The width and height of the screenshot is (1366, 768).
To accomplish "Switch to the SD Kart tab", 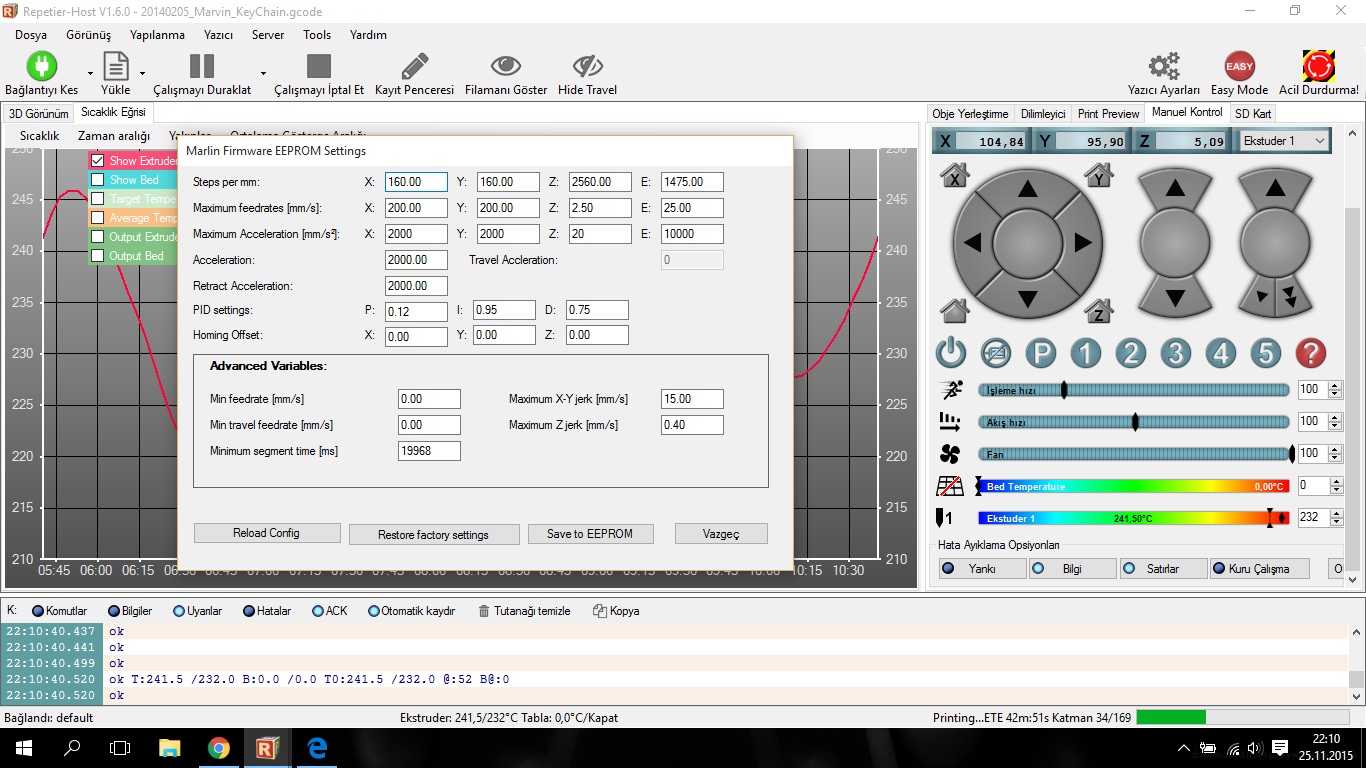I will tap(1252, 113).
